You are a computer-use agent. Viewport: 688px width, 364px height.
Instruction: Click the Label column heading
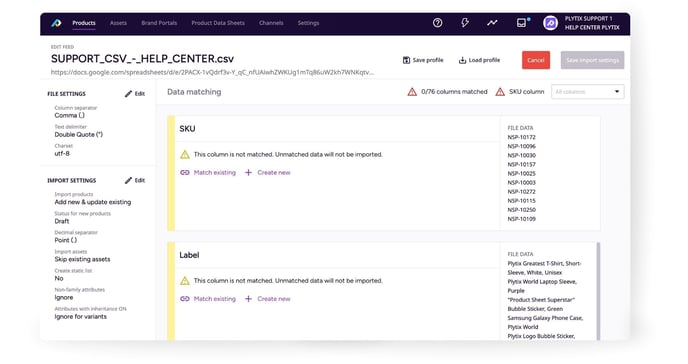tap(189, 255)
